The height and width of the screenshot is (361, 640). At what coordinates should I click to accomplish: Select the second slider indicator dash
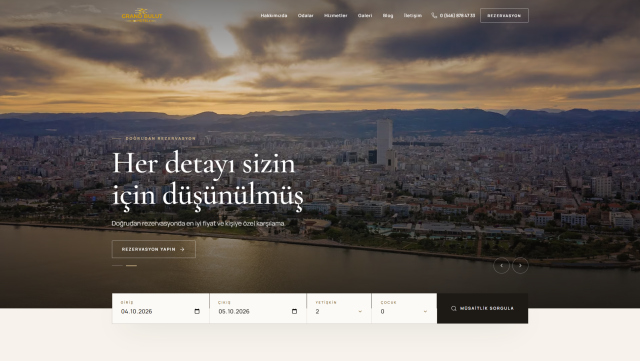131,265
